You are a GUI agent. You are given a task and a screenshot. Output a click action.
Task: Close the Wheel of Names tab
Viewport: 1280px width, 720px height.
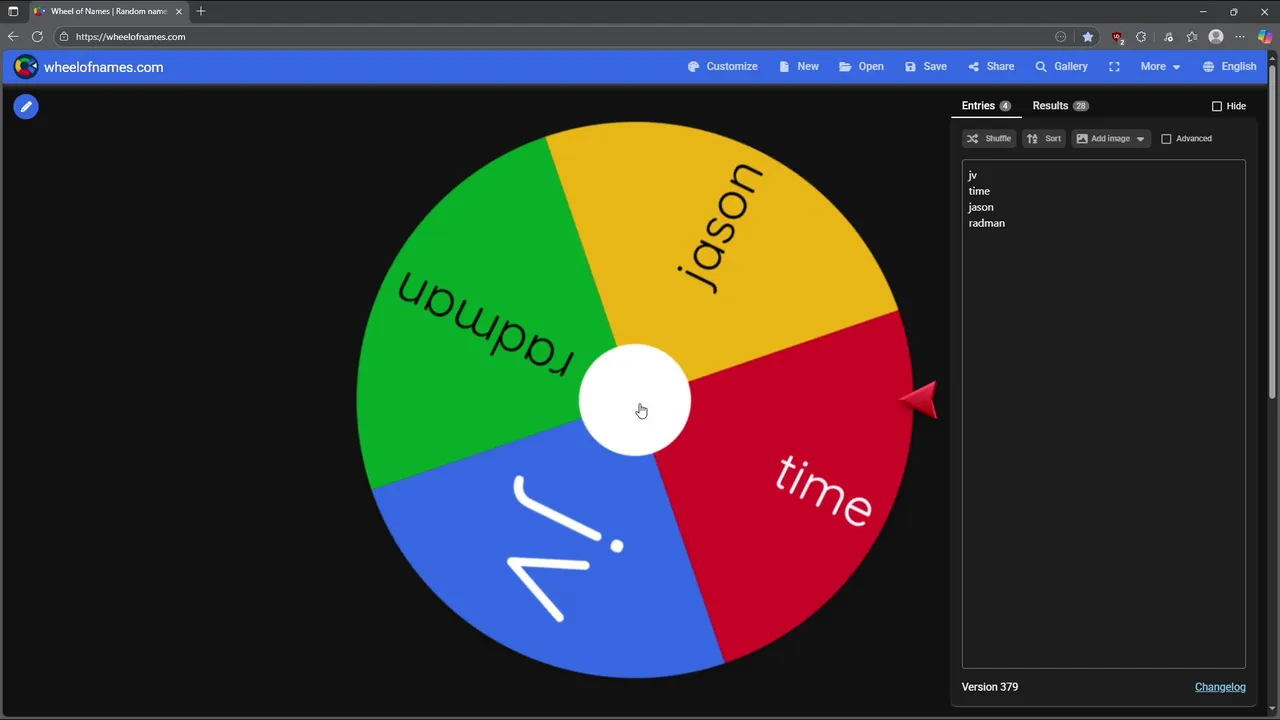[179, 11]
